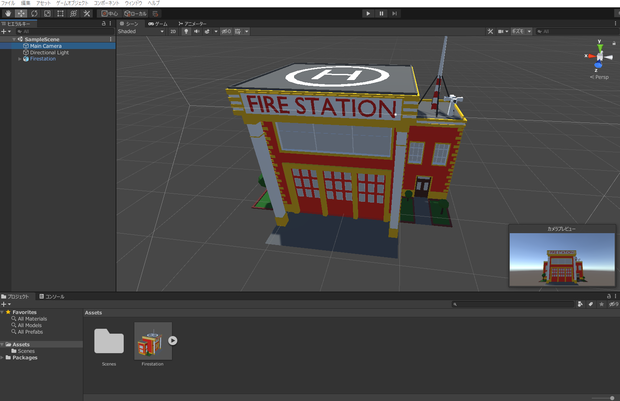Switch to the Game tab
Screen dimensions: 620x401
point(158,24)
